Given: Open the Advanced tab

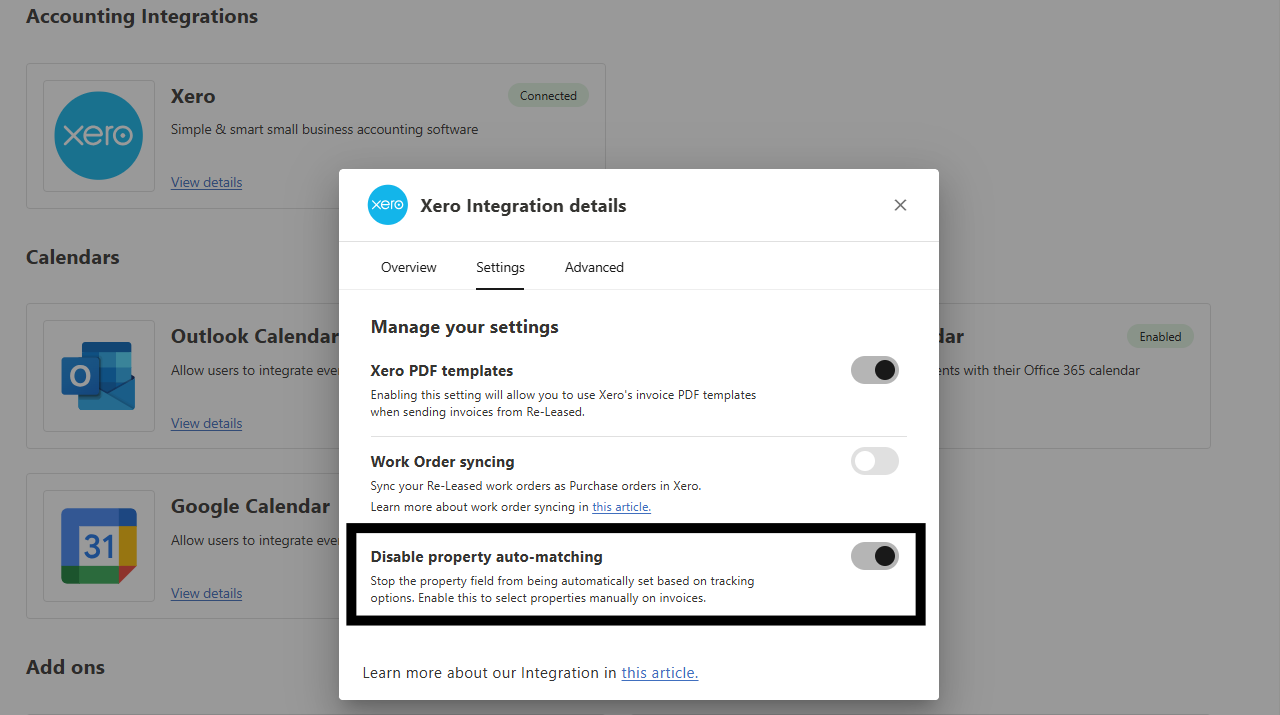Looking at the screenshot, I should 594,267.
